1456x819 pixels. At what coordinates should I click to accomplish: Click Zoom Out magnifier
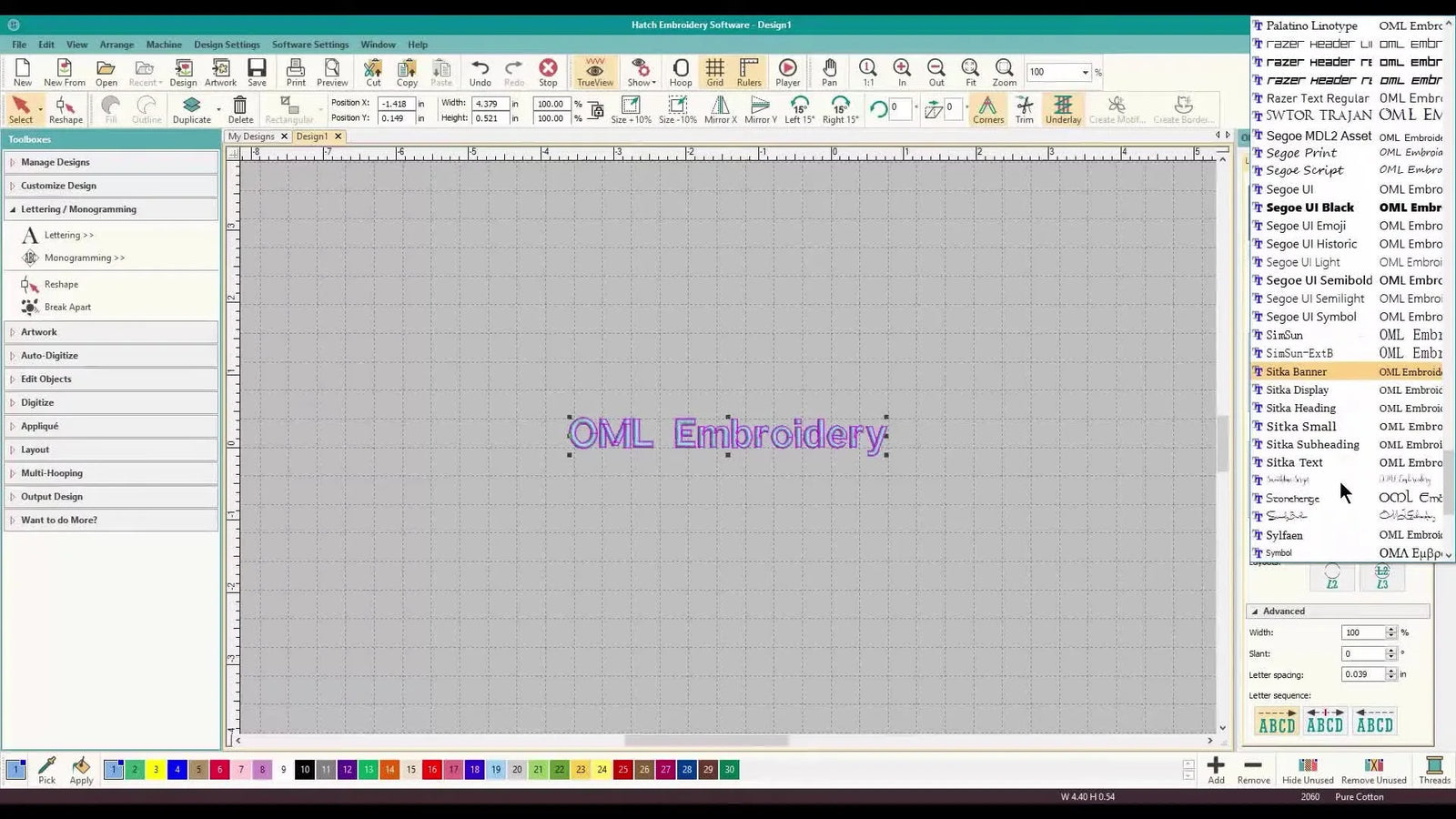(935, 73)
